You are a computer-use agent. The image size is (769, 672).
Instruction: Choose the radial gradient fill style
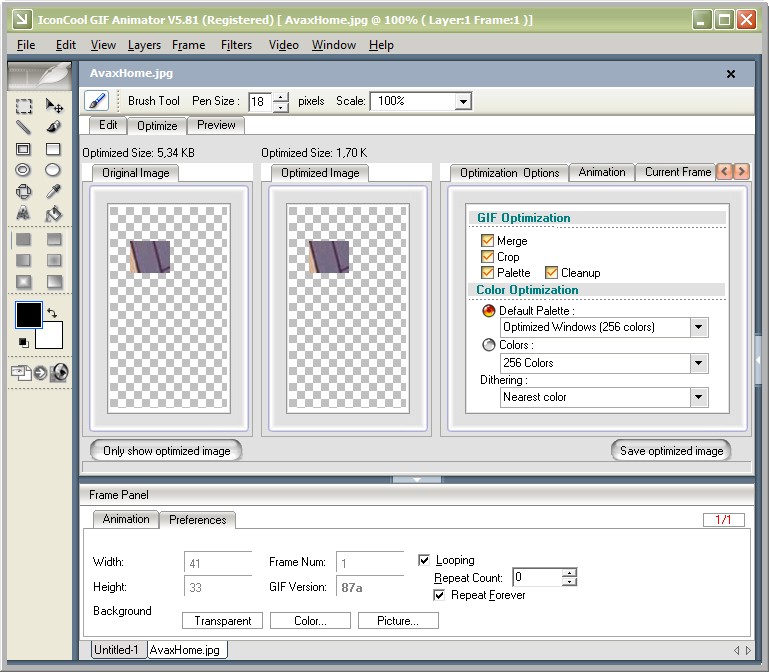point(54,260)
